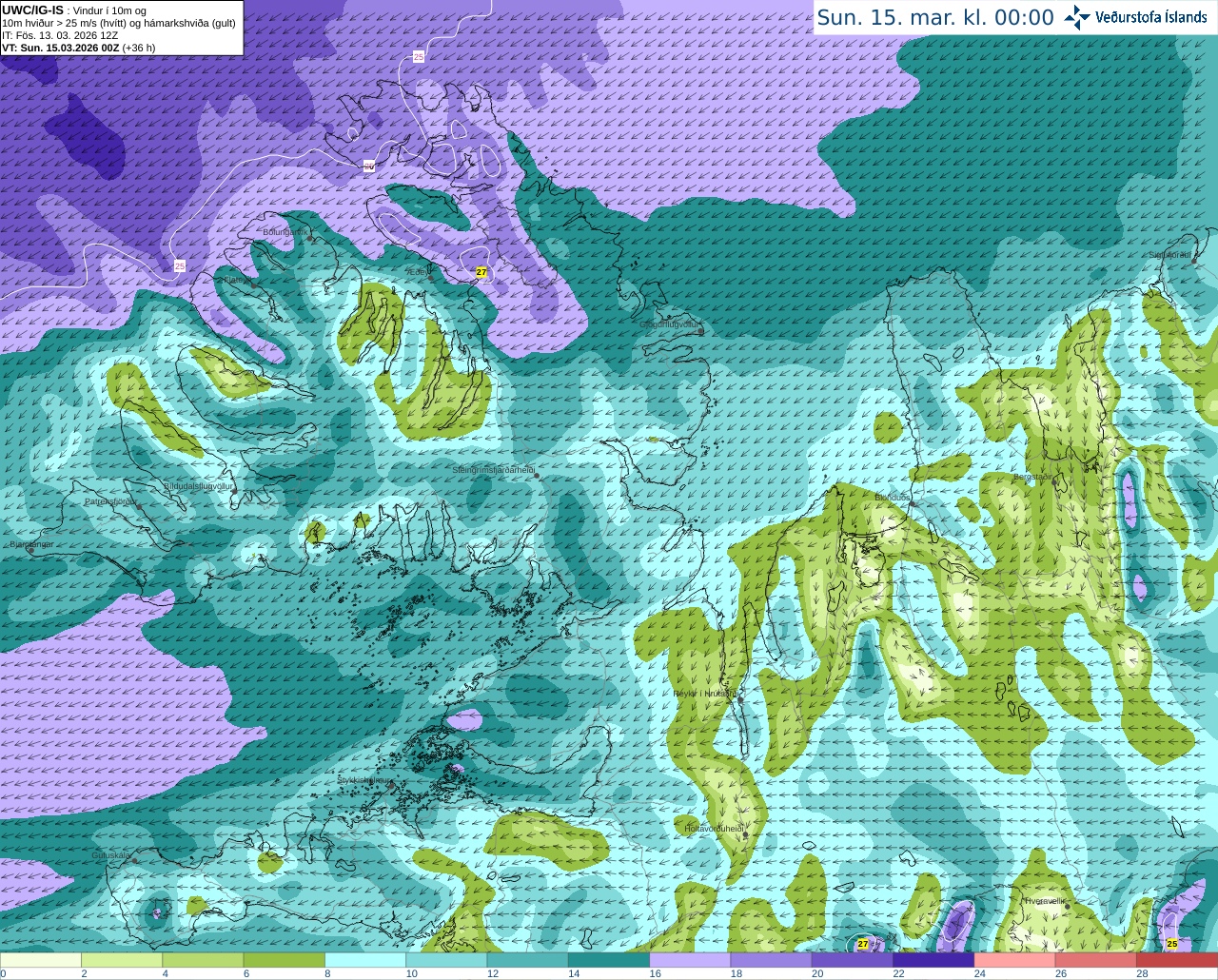Click the Hveravellir station label
Image resolution: width=1218 pixels, height=980 pixels.
(1045, 900)
